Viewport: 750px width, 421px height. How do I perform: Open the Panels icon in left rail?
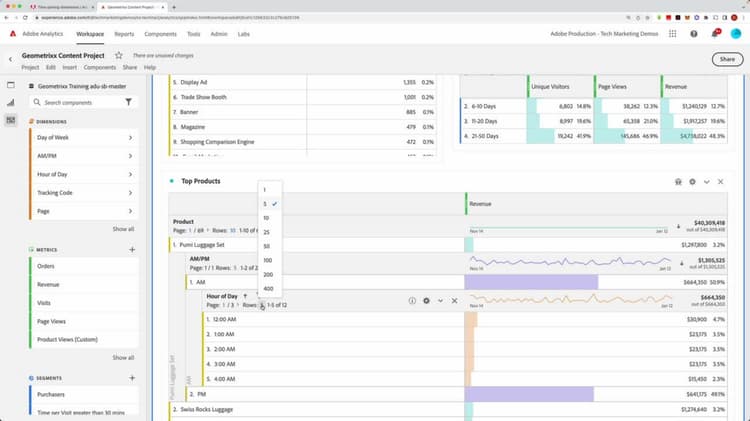point(11,85)
